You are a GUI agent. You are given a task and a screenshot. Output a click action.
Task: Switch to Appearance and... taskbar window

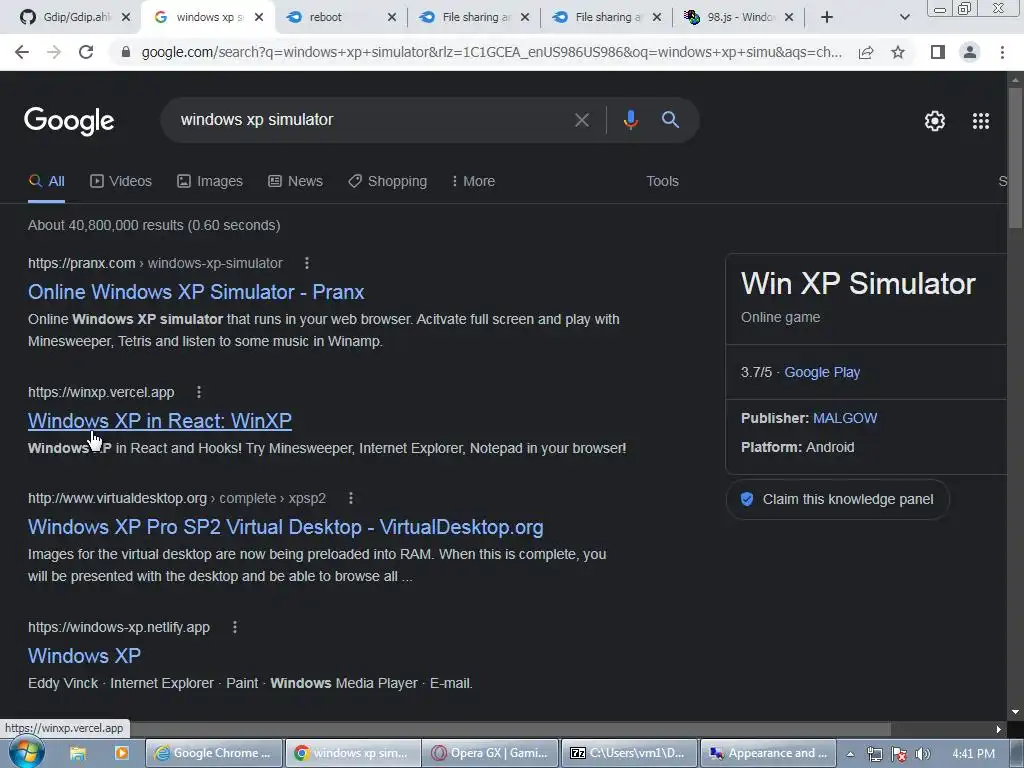pos(767,754)
